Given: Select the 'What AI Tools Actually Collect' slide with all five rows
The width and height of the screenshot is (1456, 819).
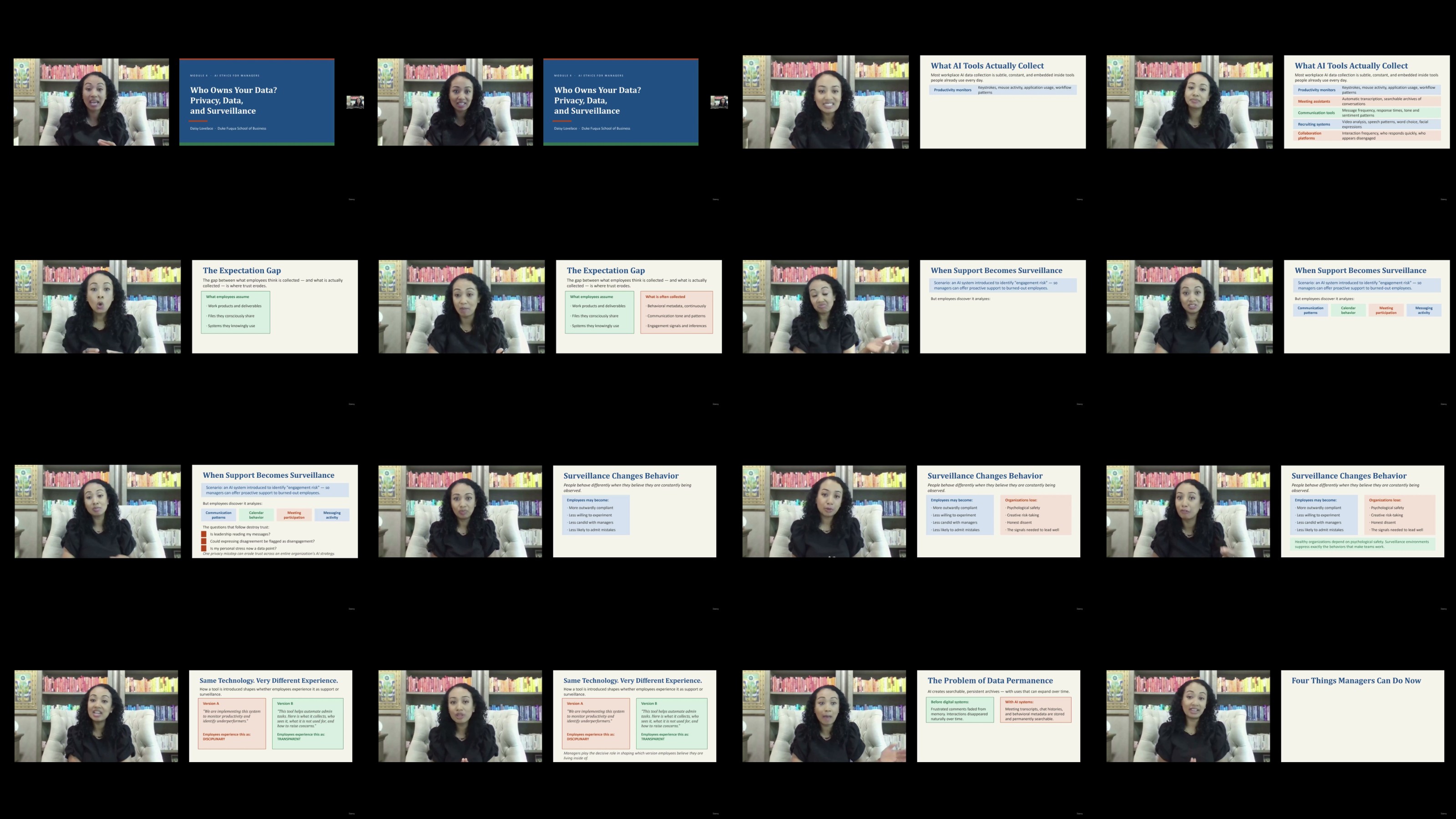Looking at the screenshot, I should click(1367, 102).
